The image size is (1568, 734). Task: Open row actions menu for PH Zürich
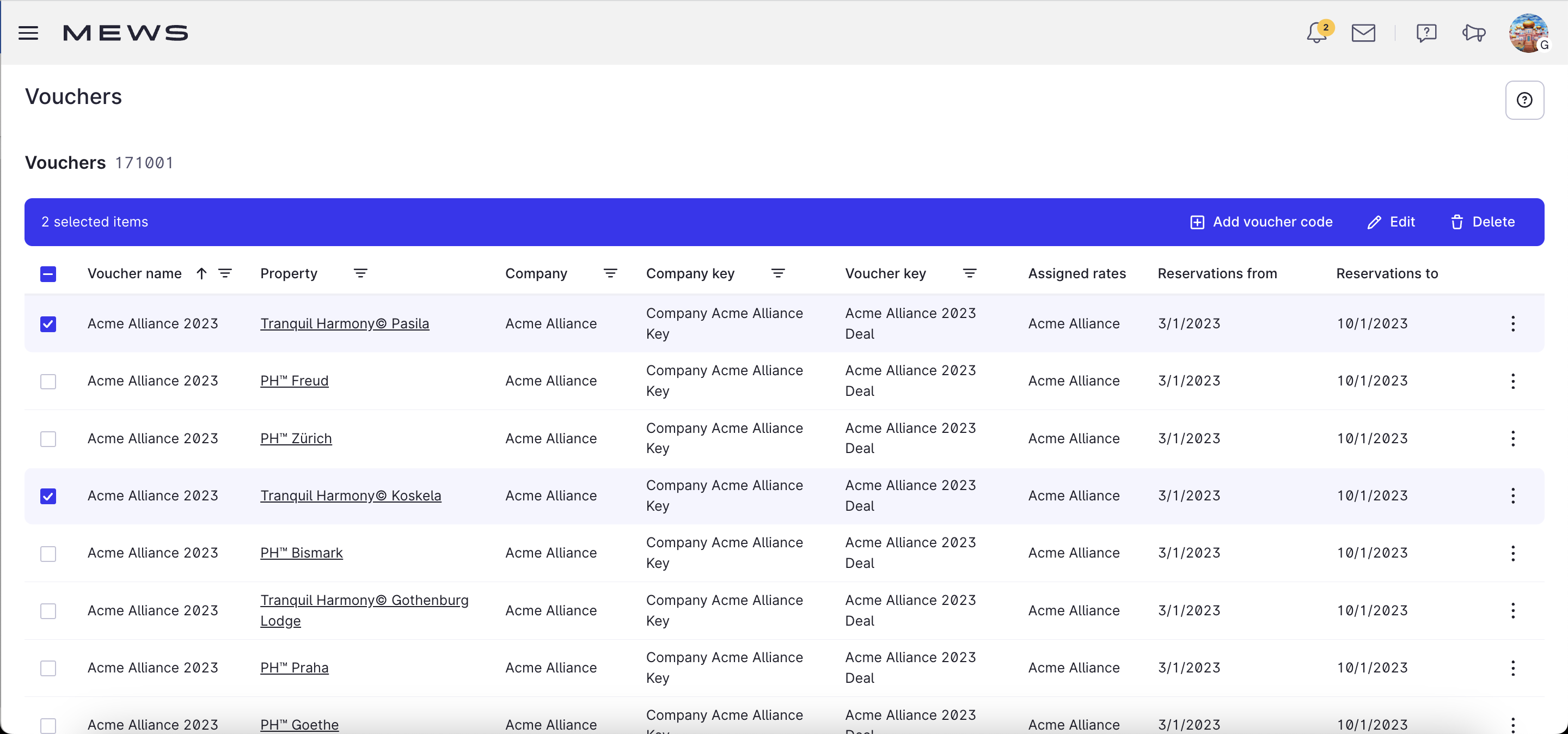click(x=1512, y=439)
